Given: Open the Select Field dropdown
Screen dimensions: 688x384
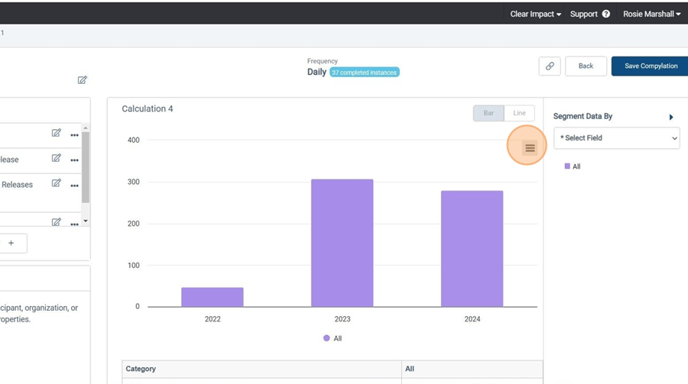Looking at the screenshot, I should click(616, 138).
